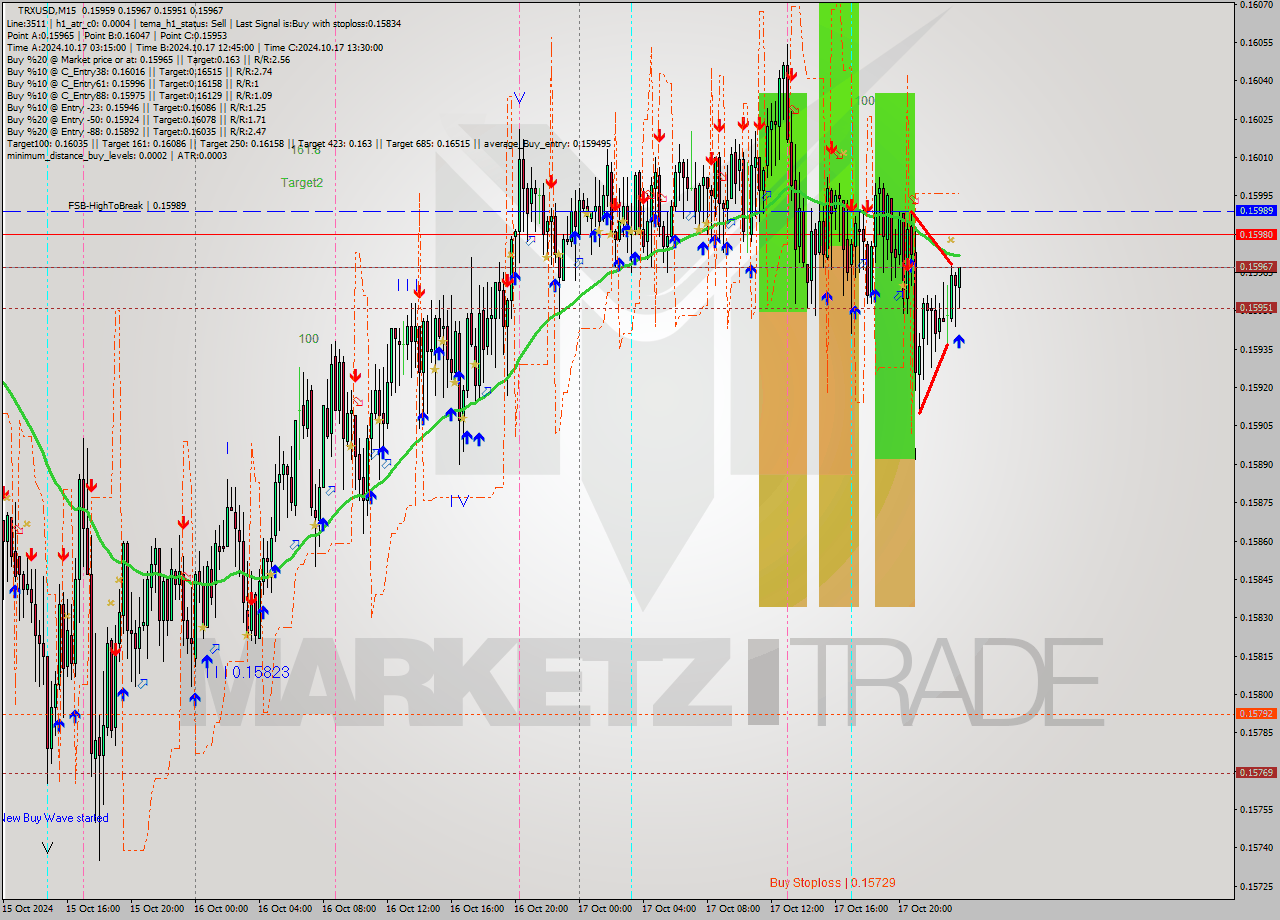Screen dimensions: 1280x920
Task: Click the 'minimum_distance_buy_levels: 0.0002' line
Action: pyautogui.click(x=117, y=155)
